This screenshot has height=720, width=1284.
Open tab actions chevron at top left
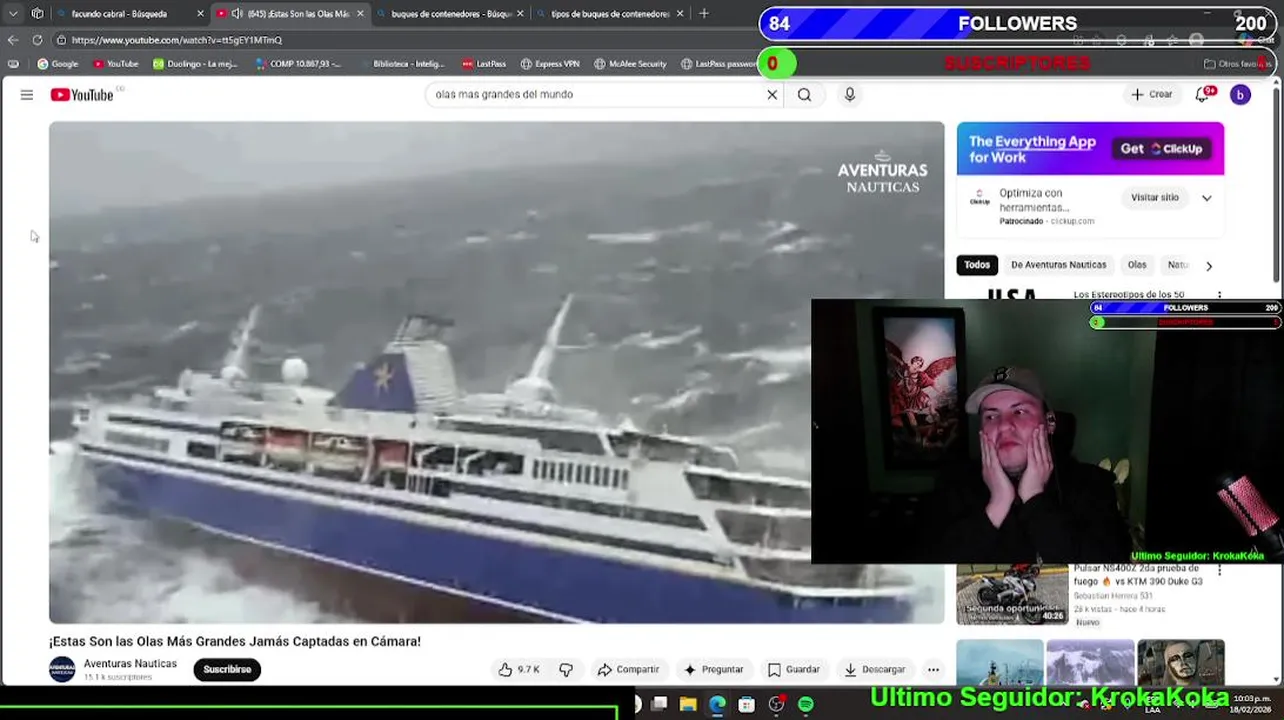(x=12, y=13)
